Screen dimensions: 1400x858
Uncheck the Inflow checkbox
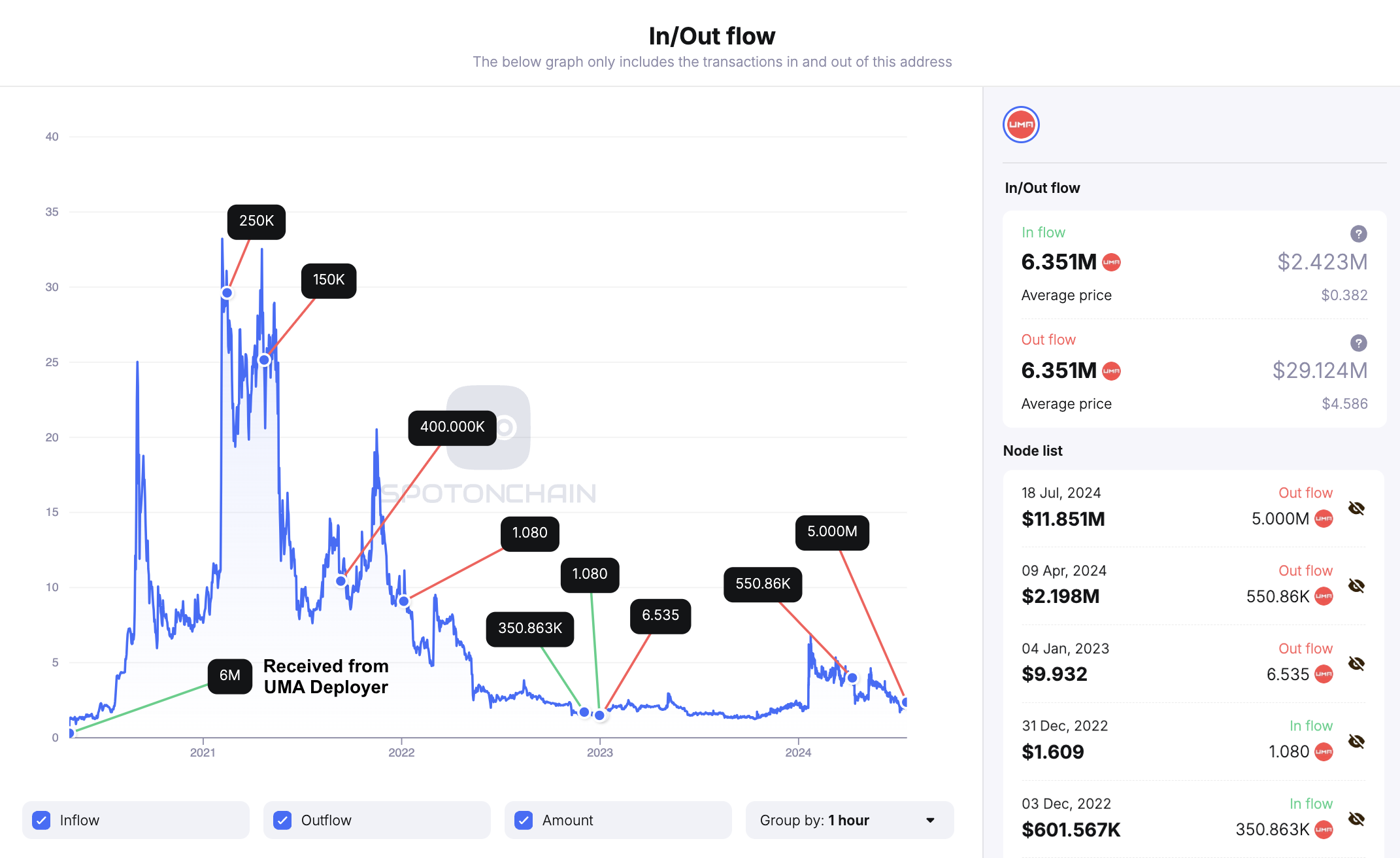(42, 820)
